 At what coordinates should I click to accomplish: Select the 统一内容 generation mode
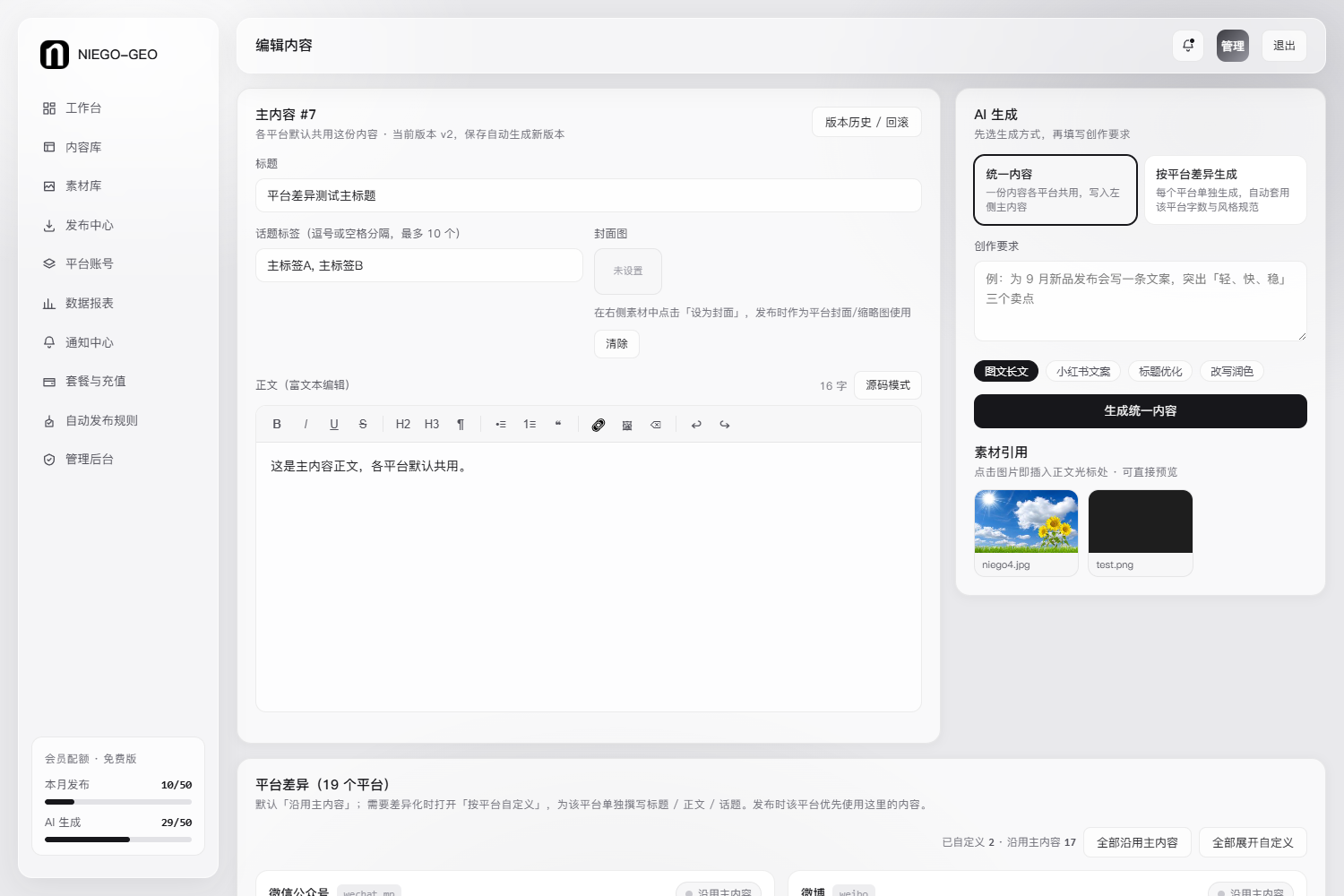click(x=1055, y=190)
